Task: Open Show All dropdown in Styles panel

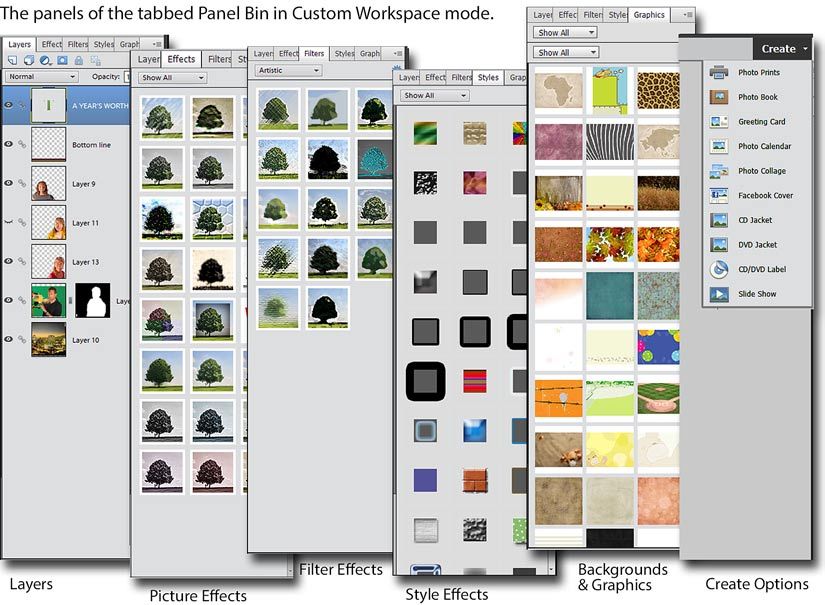Action: coord(434,95)
